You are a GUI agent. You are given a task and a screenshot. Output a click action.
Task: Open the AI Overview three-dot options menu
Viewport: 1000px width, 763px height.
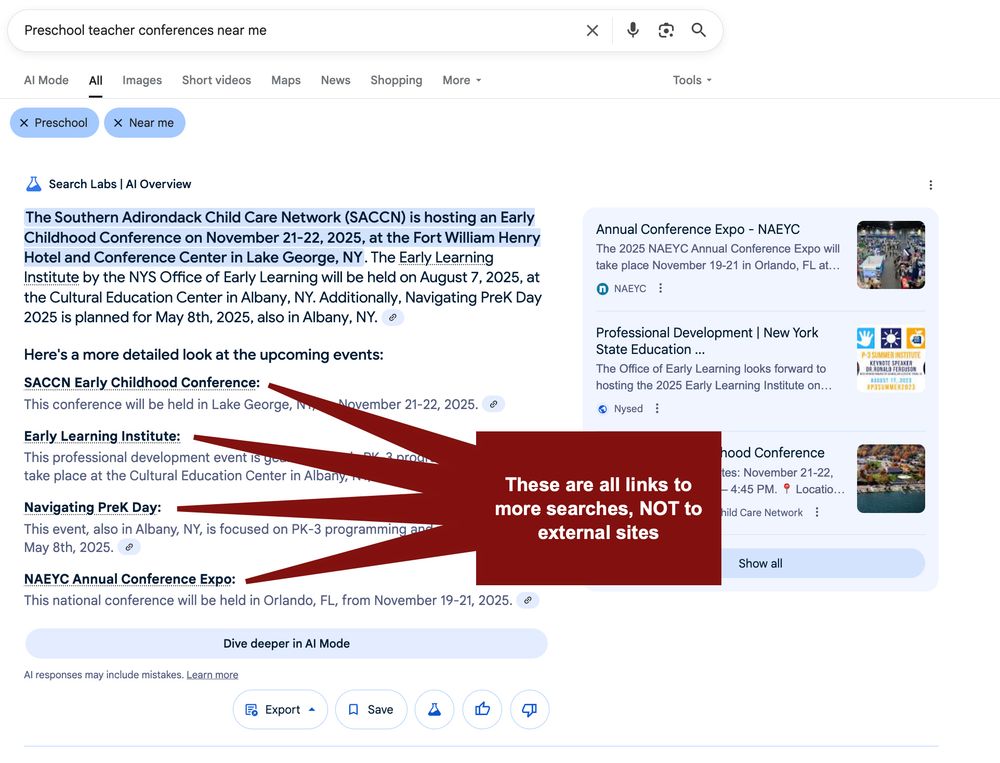(x=930, y=185)
